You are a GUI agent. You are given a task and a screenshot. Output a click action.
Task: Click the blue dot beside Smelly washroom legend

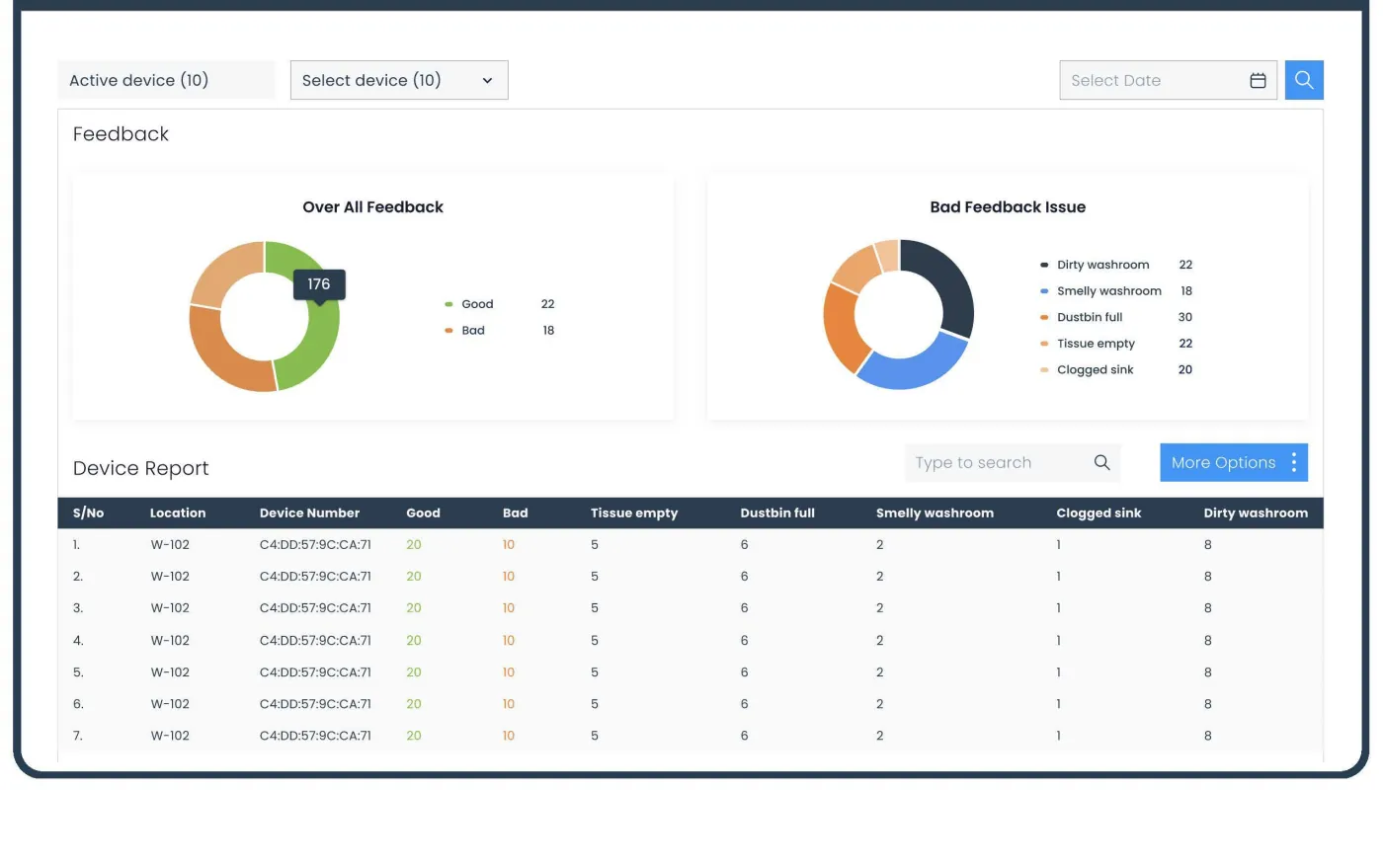[x=1044, y=291]
